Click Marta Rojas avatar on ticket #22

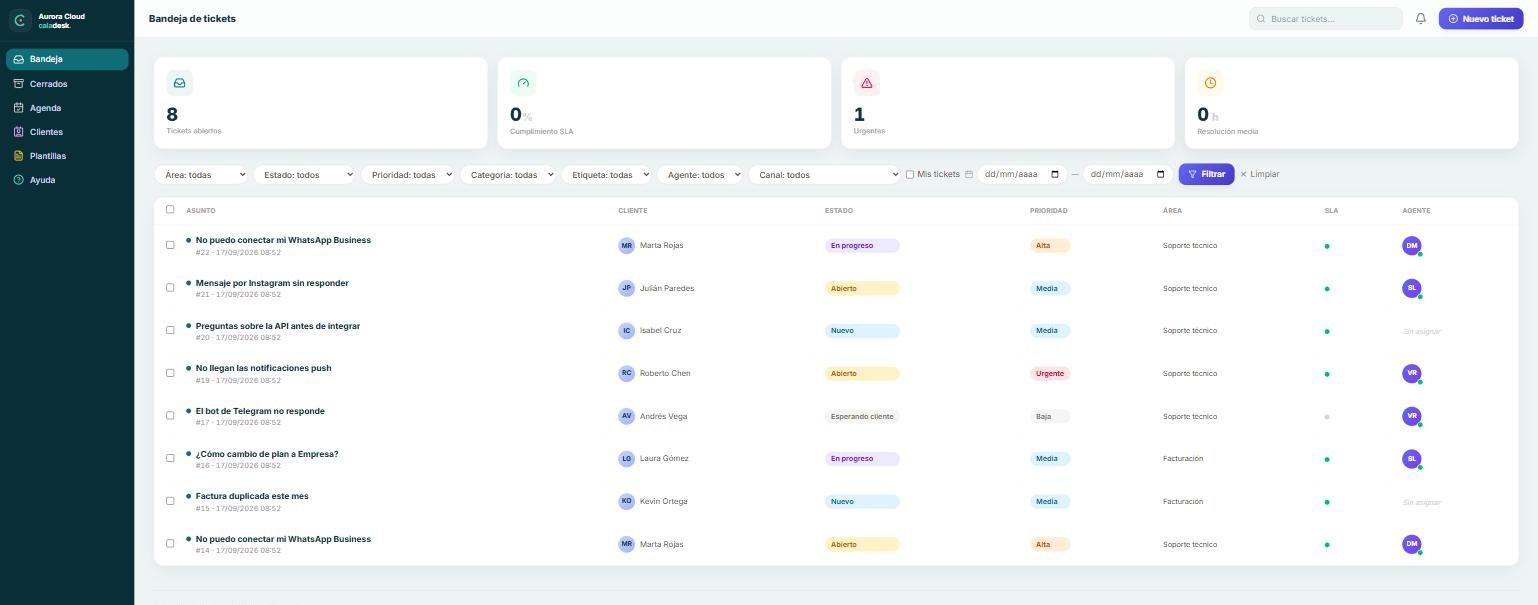626,245
